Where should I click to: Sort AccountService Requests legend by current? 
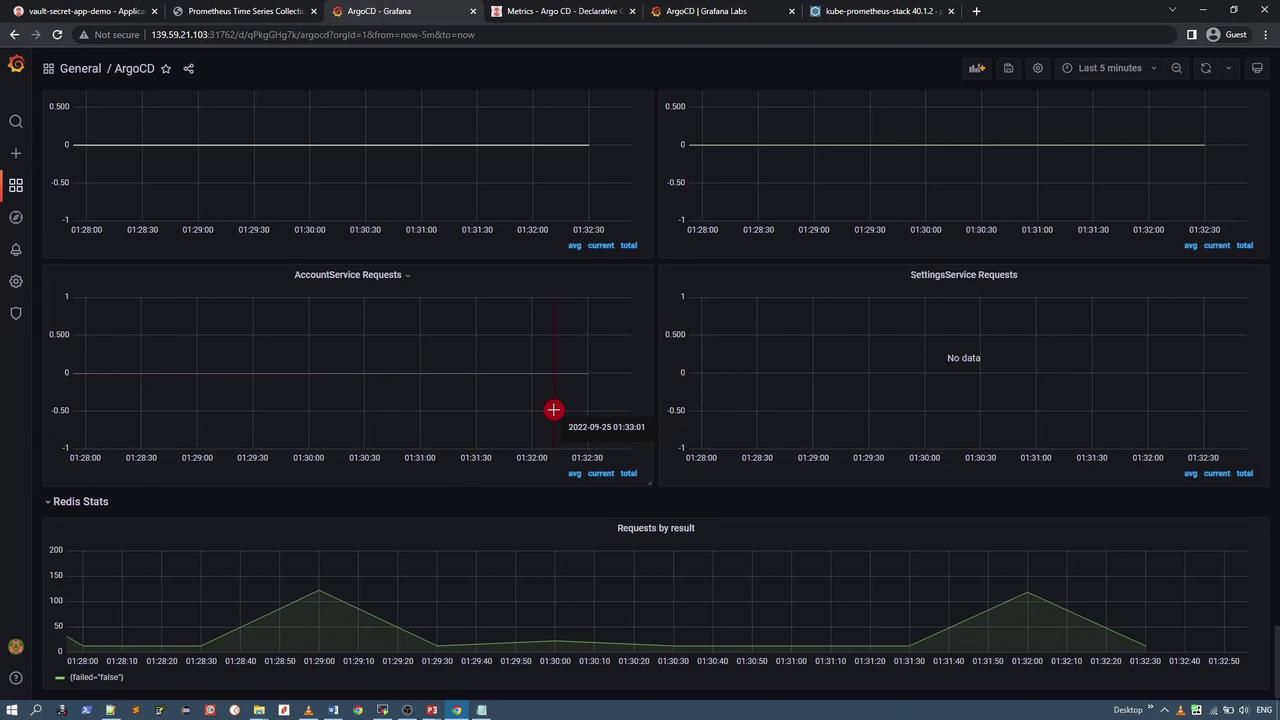pos(601,474)
